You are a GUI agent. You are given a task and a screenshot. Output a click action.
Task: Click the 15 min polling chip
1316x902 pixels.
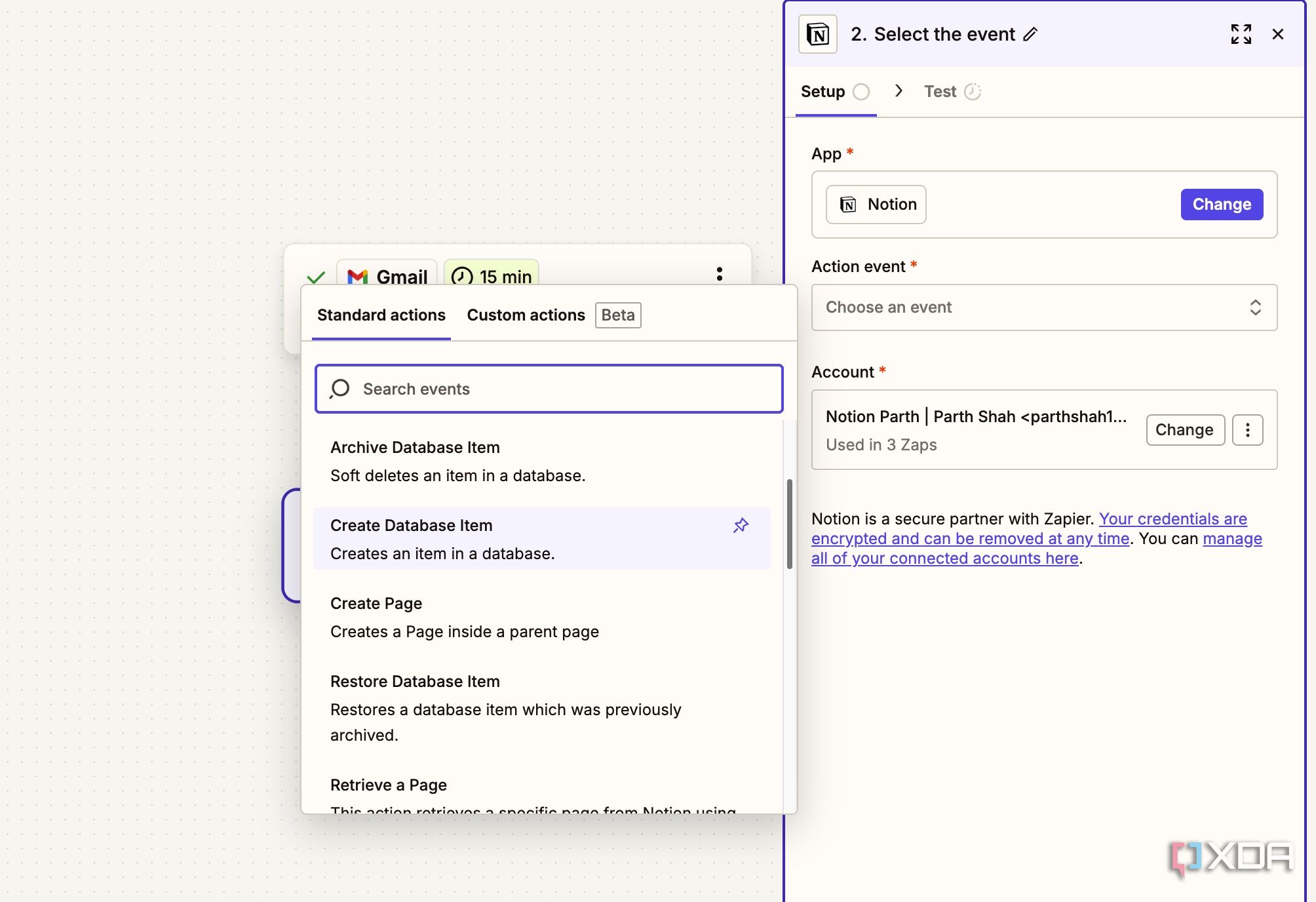click(x=492, y=274)
